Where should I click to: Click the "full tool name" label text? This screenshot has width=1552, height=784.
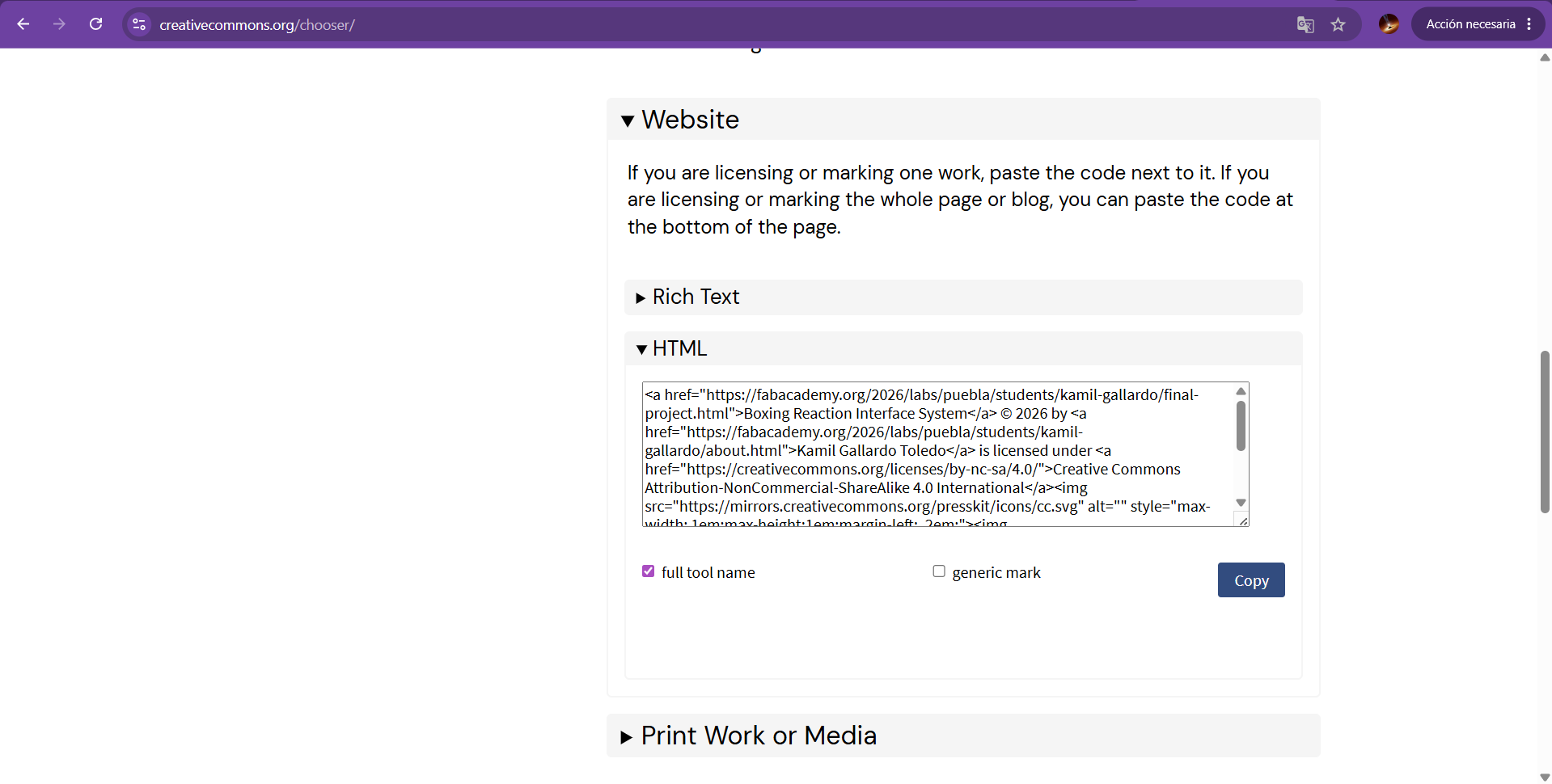pyautogui.click(x=708, y=572)
